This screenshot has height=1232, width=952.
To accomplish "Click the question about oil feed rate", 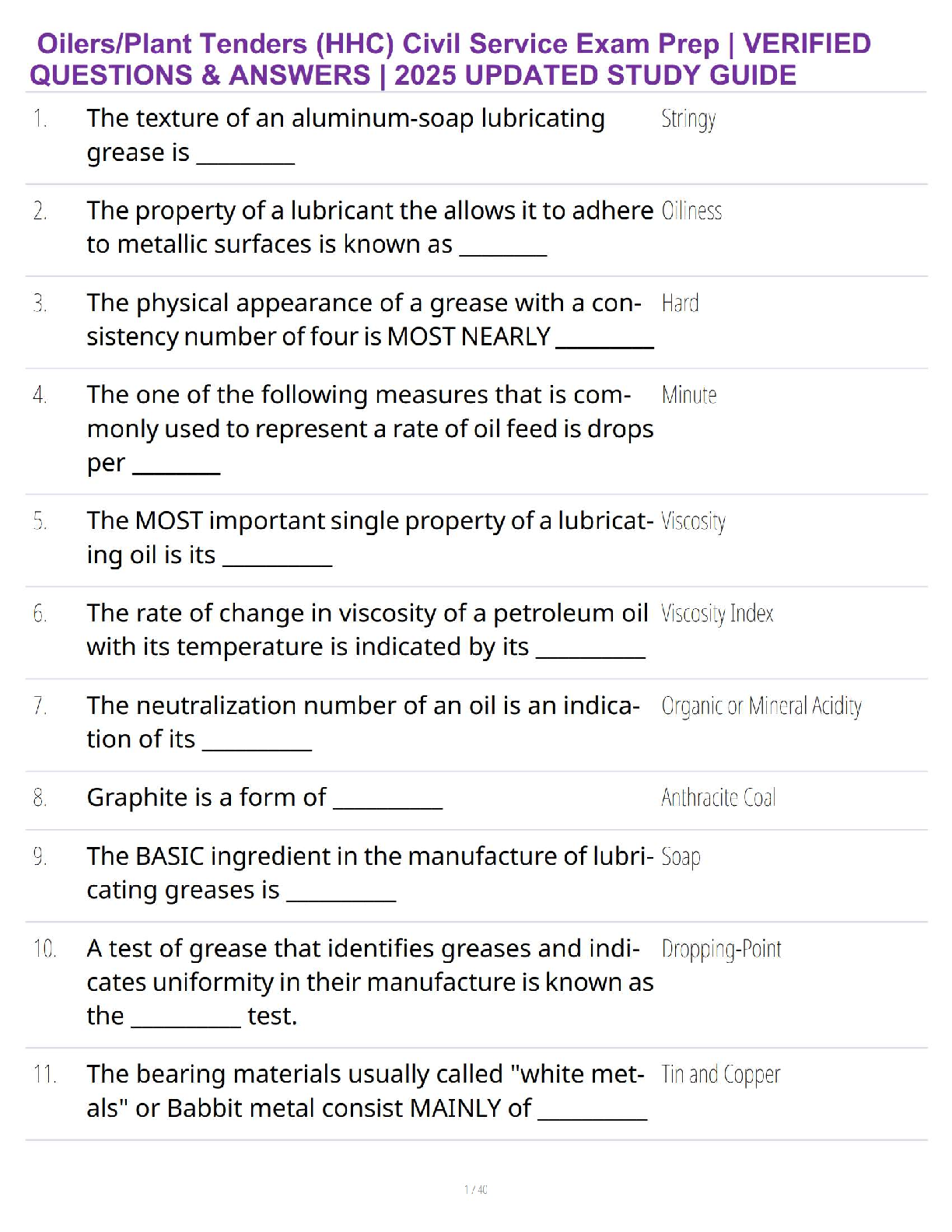I will (369, 429).
